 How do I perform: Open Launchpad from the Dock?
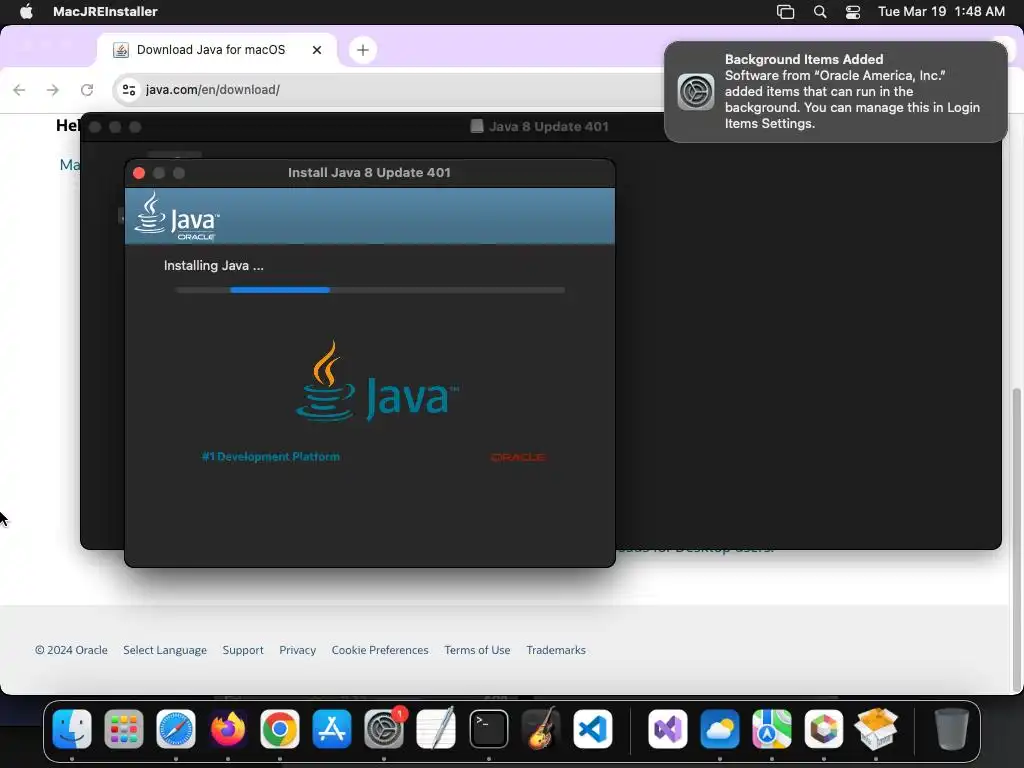[123, 729]
